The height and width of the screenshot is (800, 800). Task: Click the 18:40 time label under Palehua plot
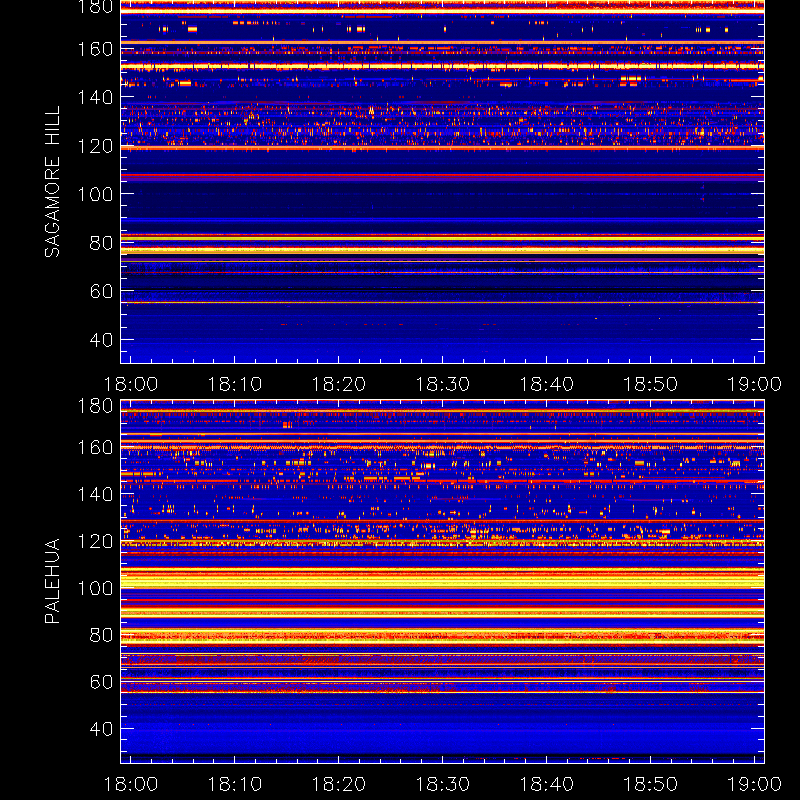546,784
